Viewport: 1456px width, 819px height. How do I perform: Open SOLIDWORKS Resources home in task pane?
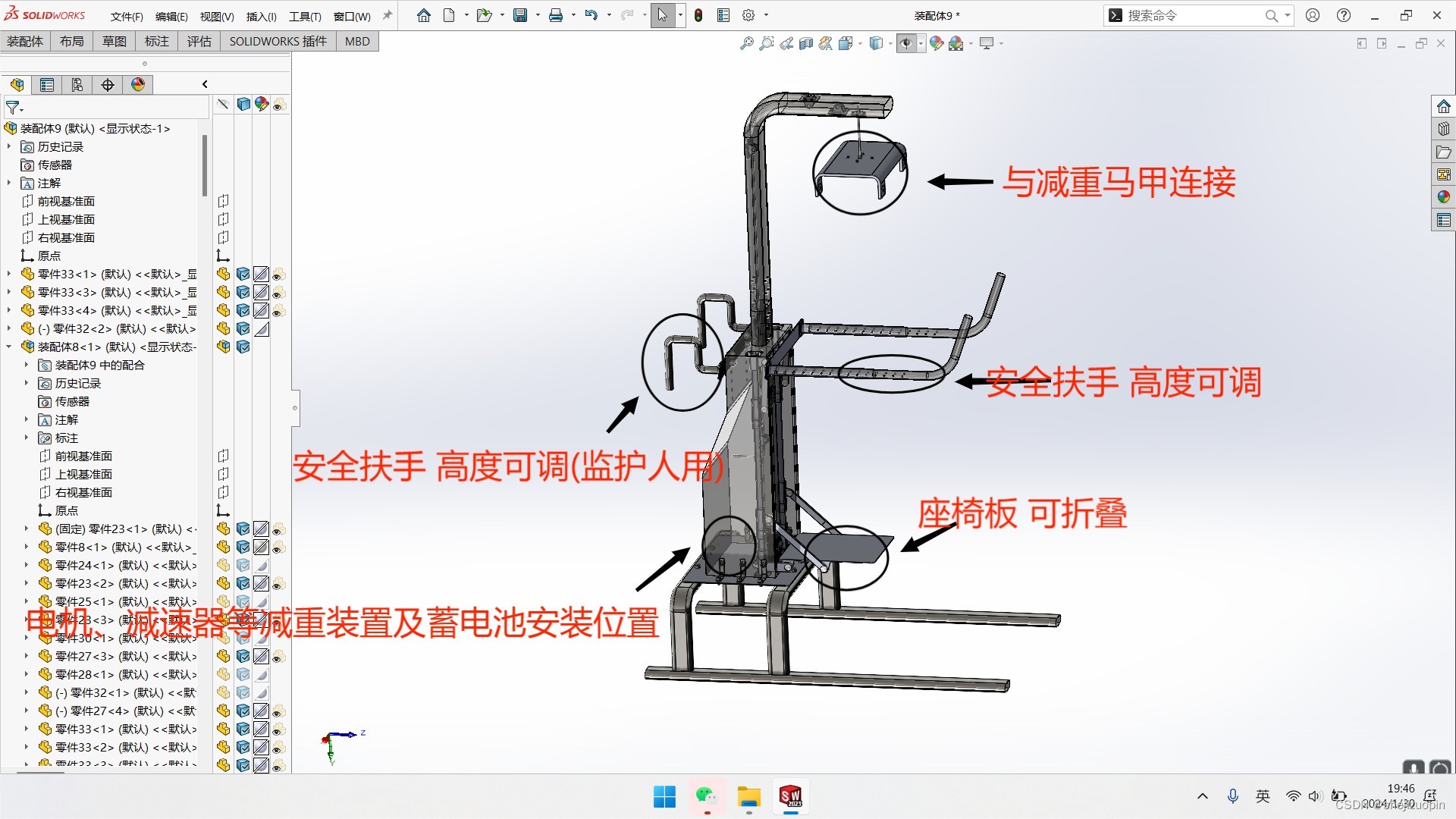pos(1443,107)
